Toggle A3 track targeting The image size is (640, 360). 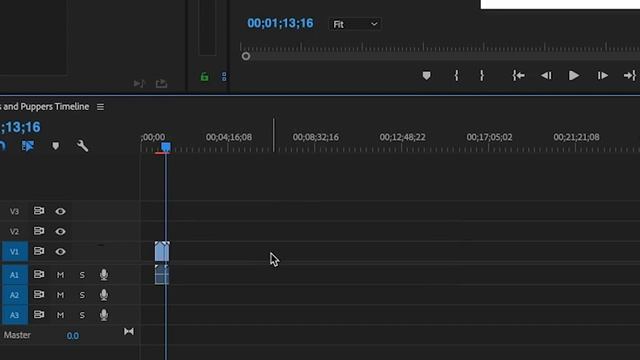click(x=15, y=315)
